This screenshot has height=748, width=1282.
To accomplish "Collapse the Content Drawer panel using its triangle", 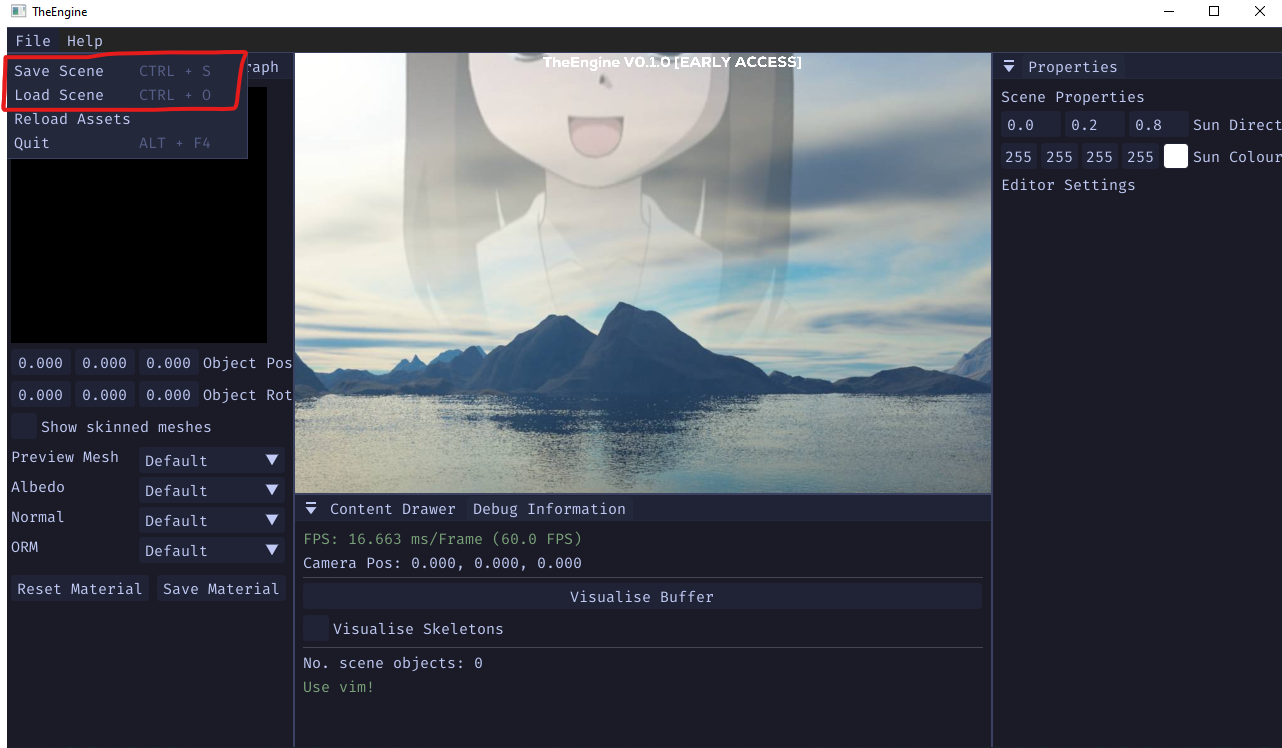I will [x=311, y=508].
